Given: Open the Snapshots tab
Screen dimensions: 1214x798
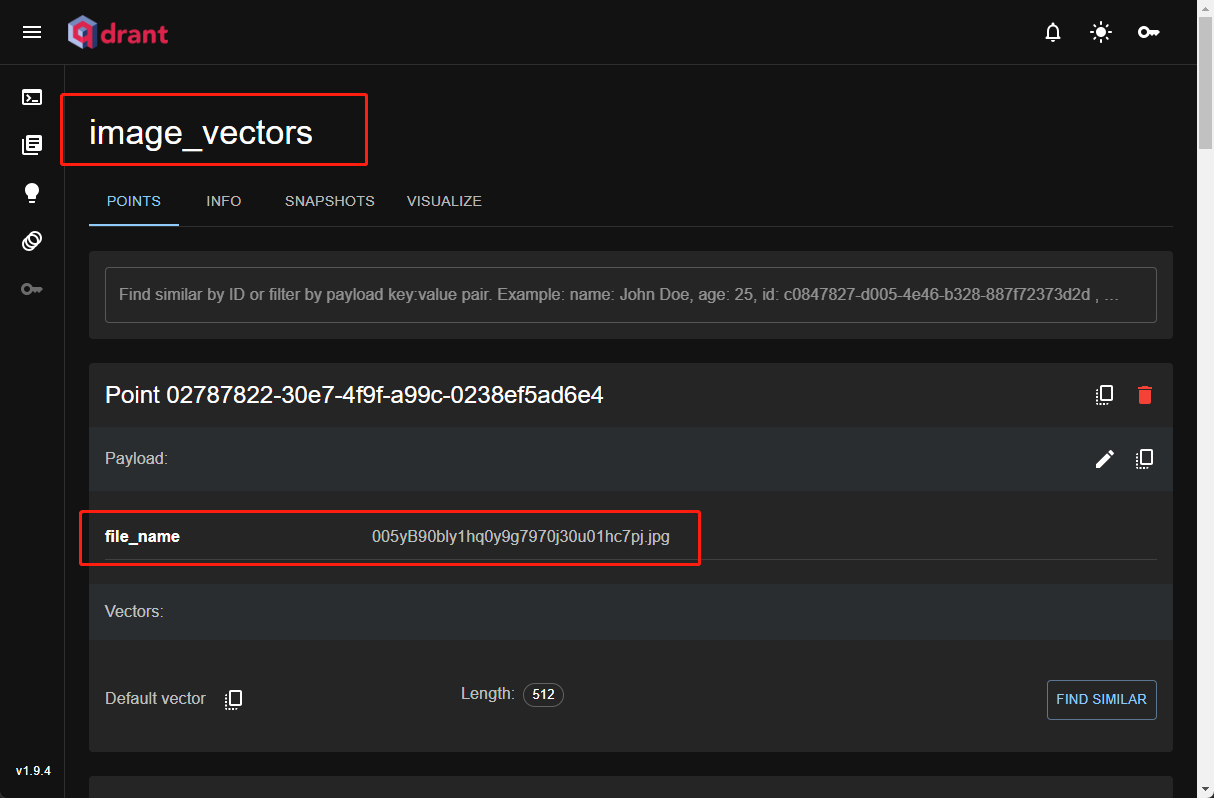Looking at the screenshot, I should 329,201.
